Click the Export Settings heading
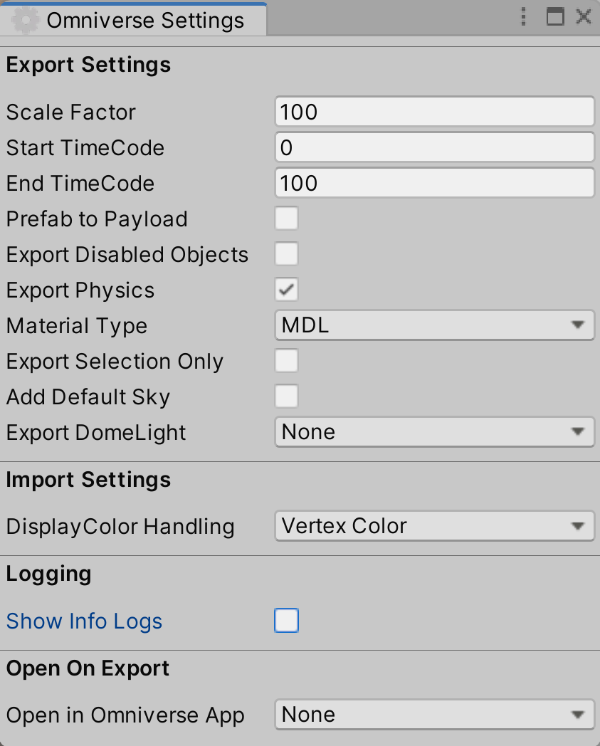600x746 pixels. (88, 65)
